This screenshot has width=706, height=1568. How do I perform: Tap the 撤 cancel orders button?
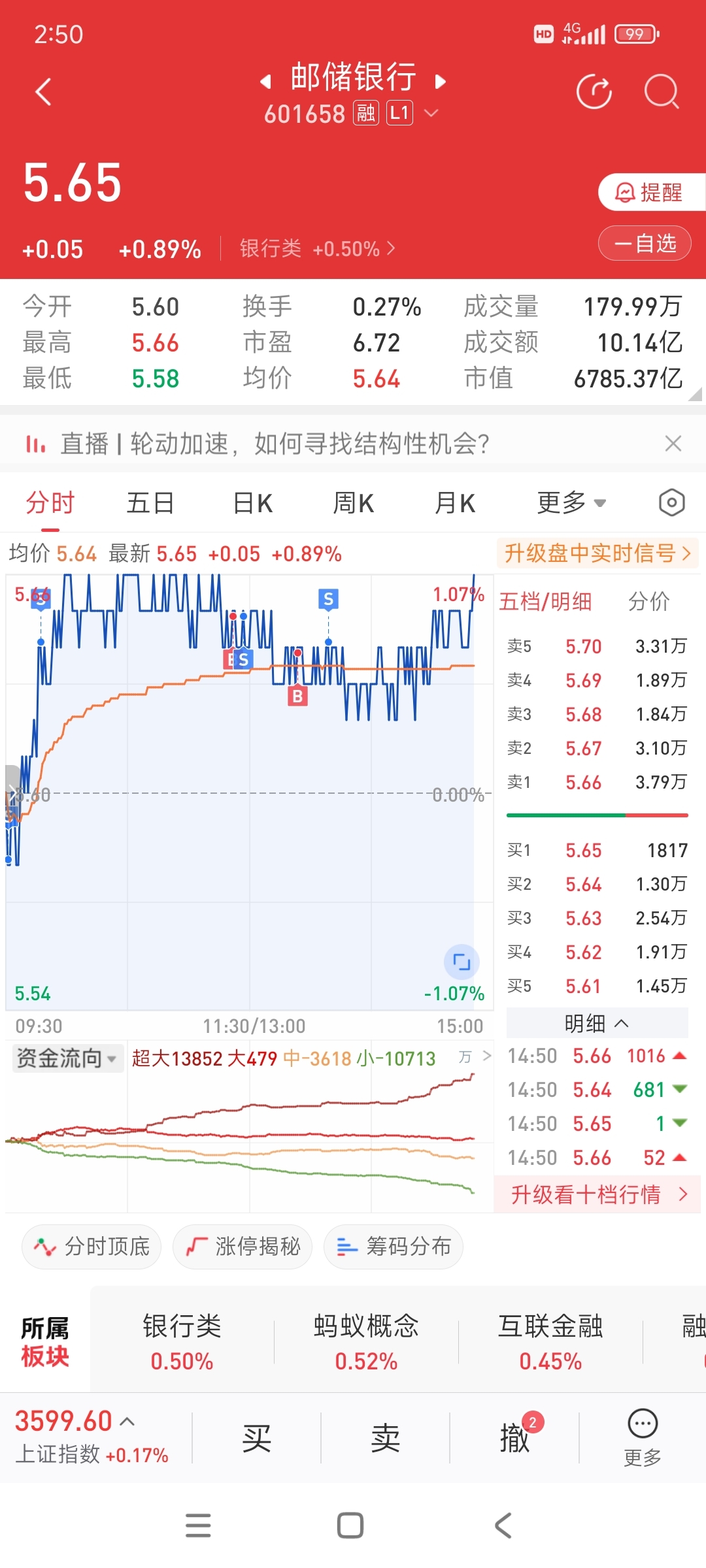(x=515, y=1438)
